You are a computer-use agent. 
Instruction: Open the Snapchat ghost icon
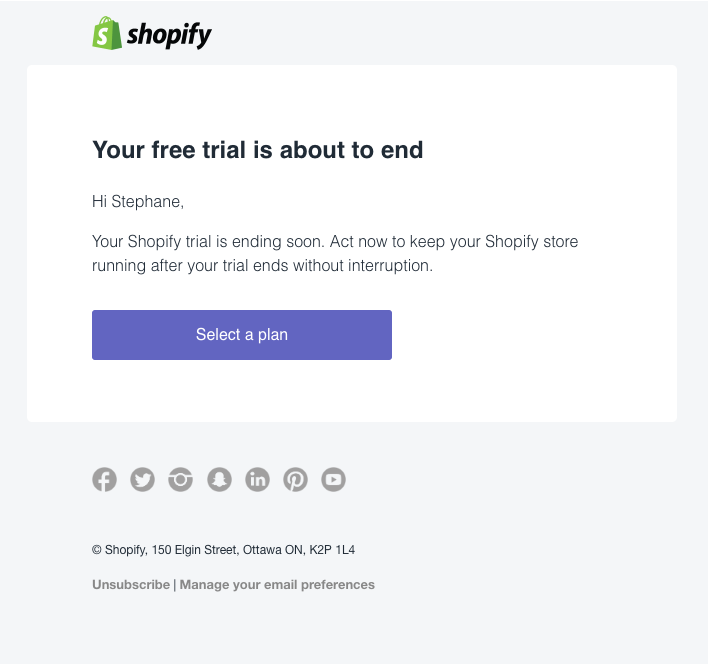[x=219, y=480]
